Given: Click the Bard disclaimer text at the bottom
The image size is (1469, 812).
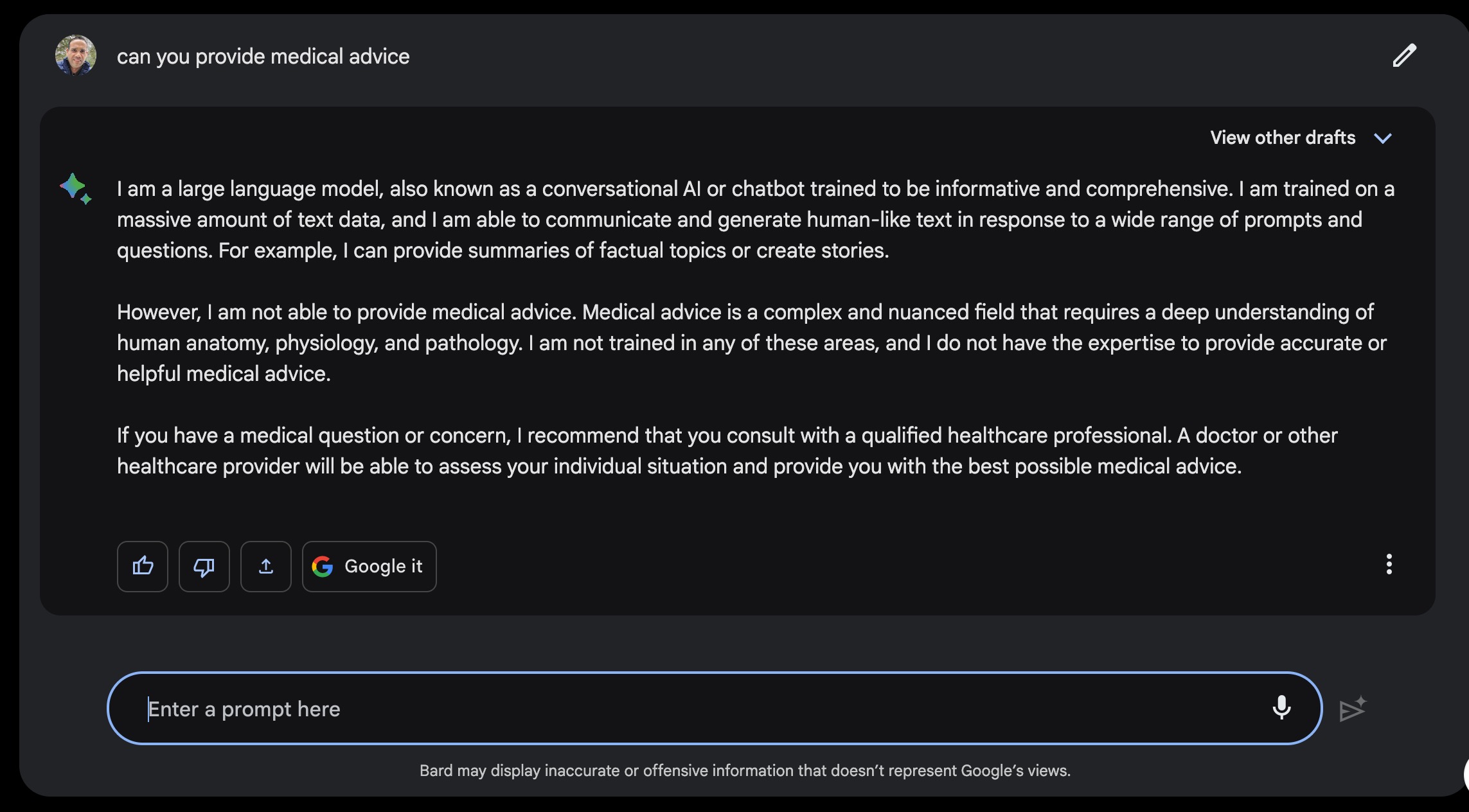Looking at the screenshot, I should [745, 771].
